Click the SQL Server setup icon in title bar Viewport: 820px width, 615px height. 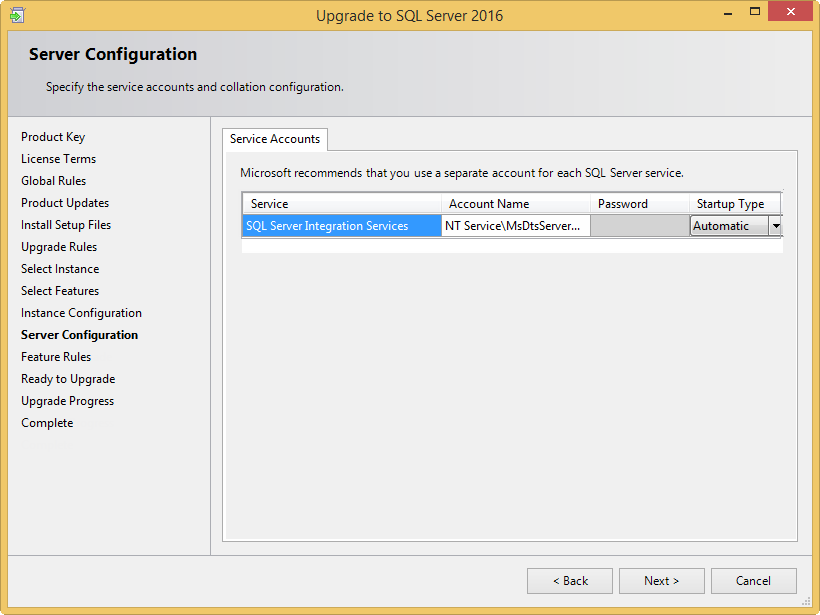(16, 15)
